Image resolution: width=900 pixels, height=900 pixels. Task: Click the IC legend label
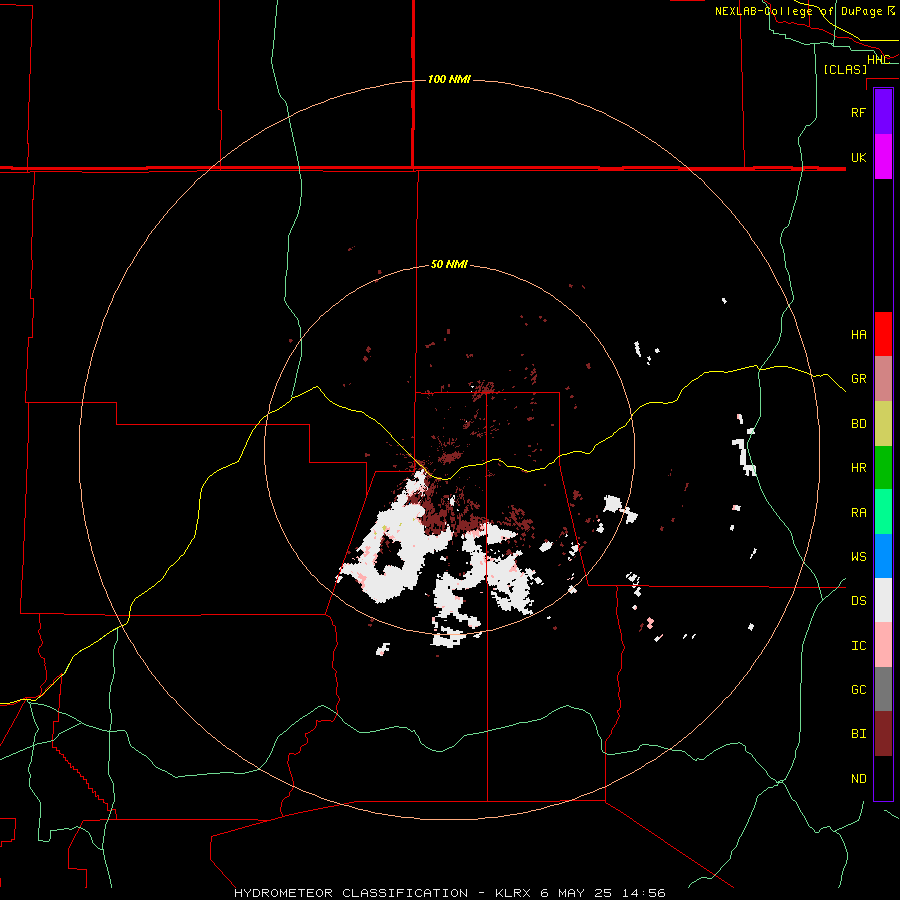pyautogui.click(x=858, y=646)
